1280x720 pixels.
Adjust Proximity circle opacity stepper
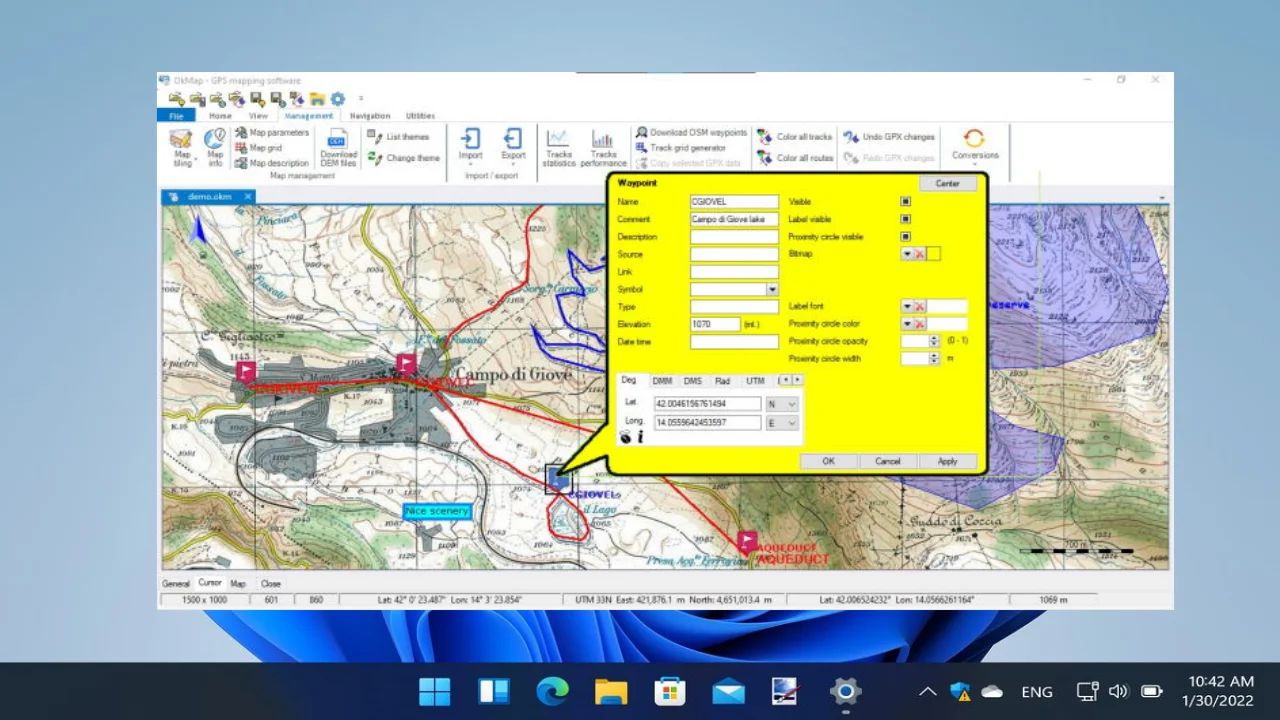[934, 341]
